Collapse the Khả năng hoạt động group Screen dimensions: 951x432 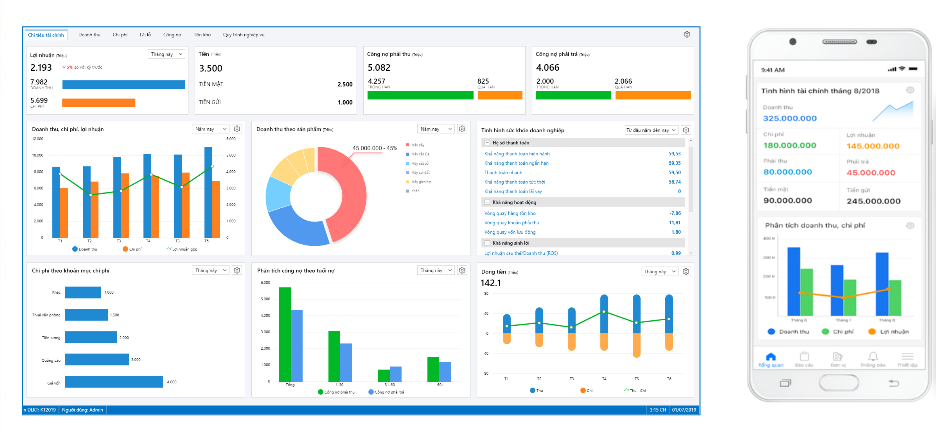tap(486, 203)
